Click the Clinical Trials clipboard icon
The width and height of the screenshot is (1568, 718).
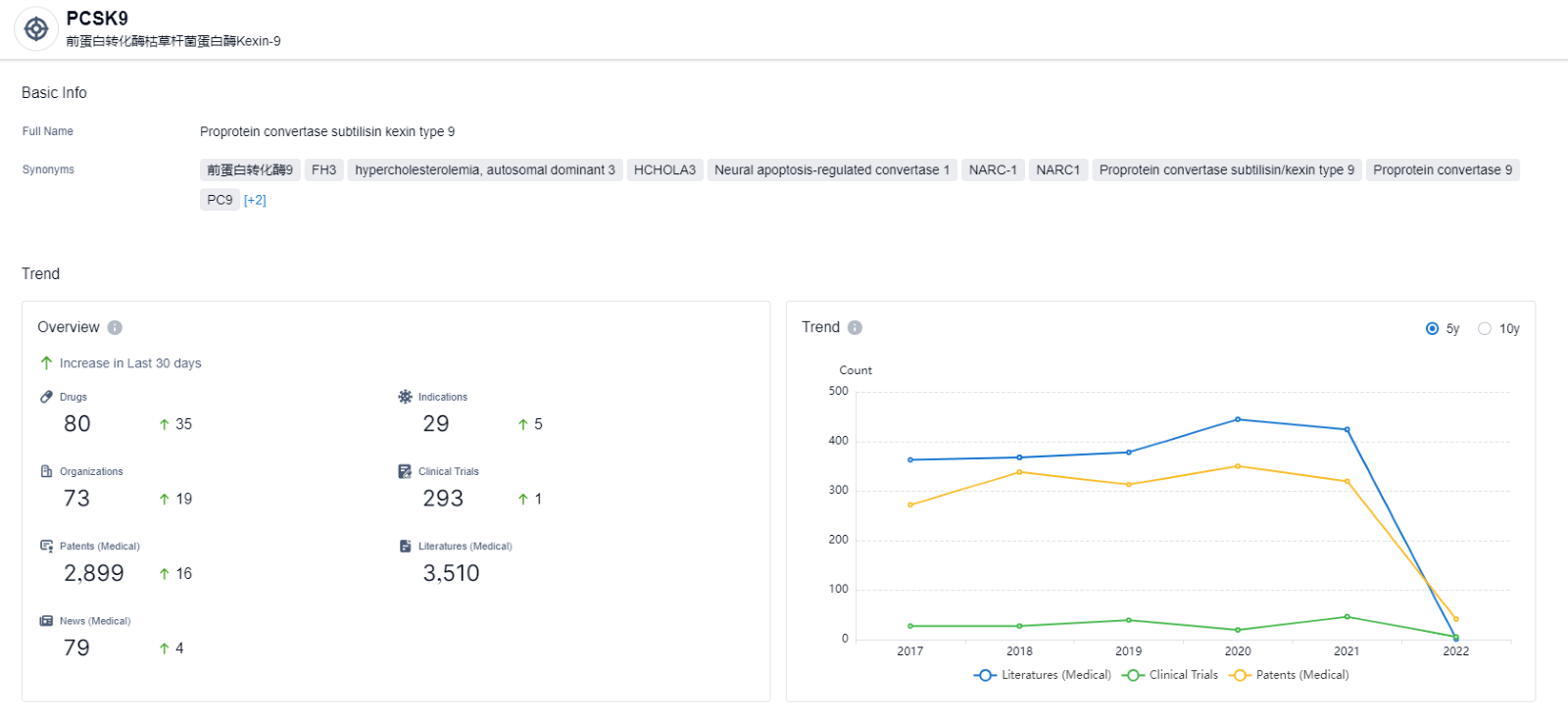tap(405, 471)
